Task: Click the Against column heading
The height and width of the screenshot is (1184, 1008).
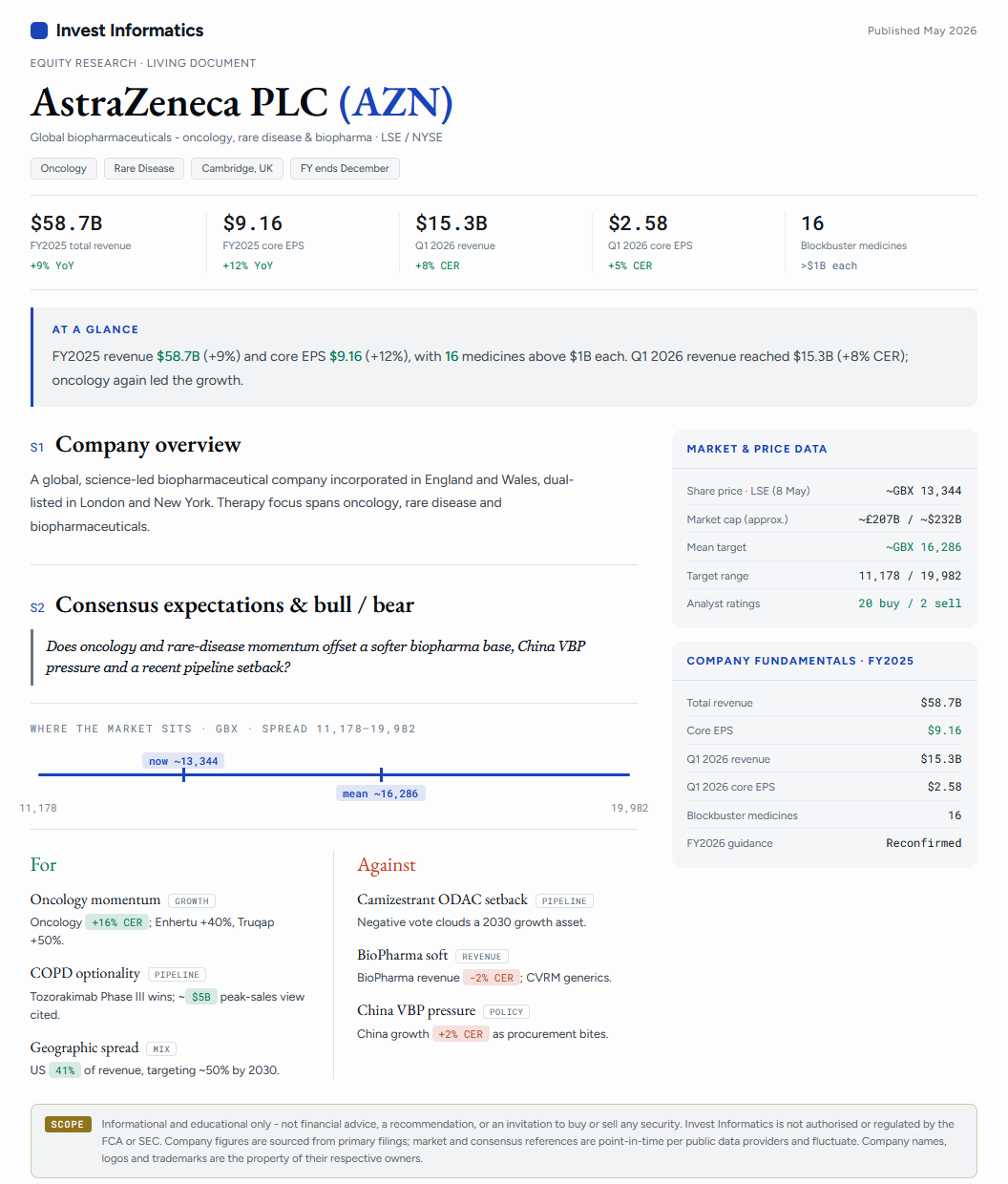Action: click(x=387, y=865)
